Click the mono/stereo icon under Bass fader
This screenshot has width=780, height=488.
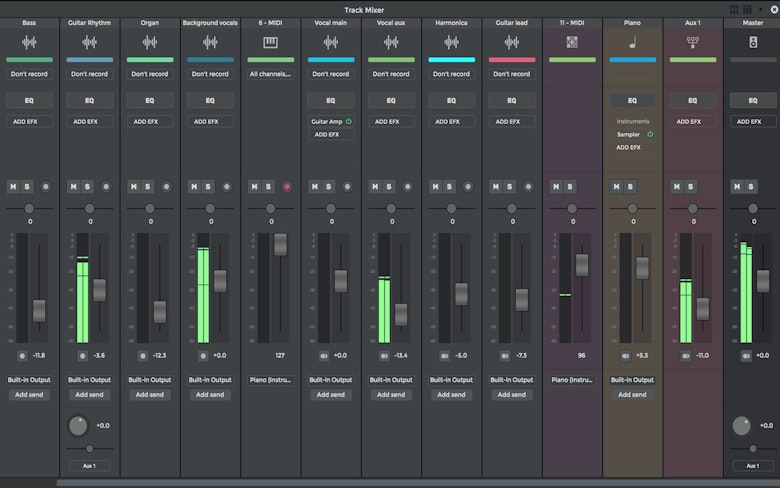(22, 356)
